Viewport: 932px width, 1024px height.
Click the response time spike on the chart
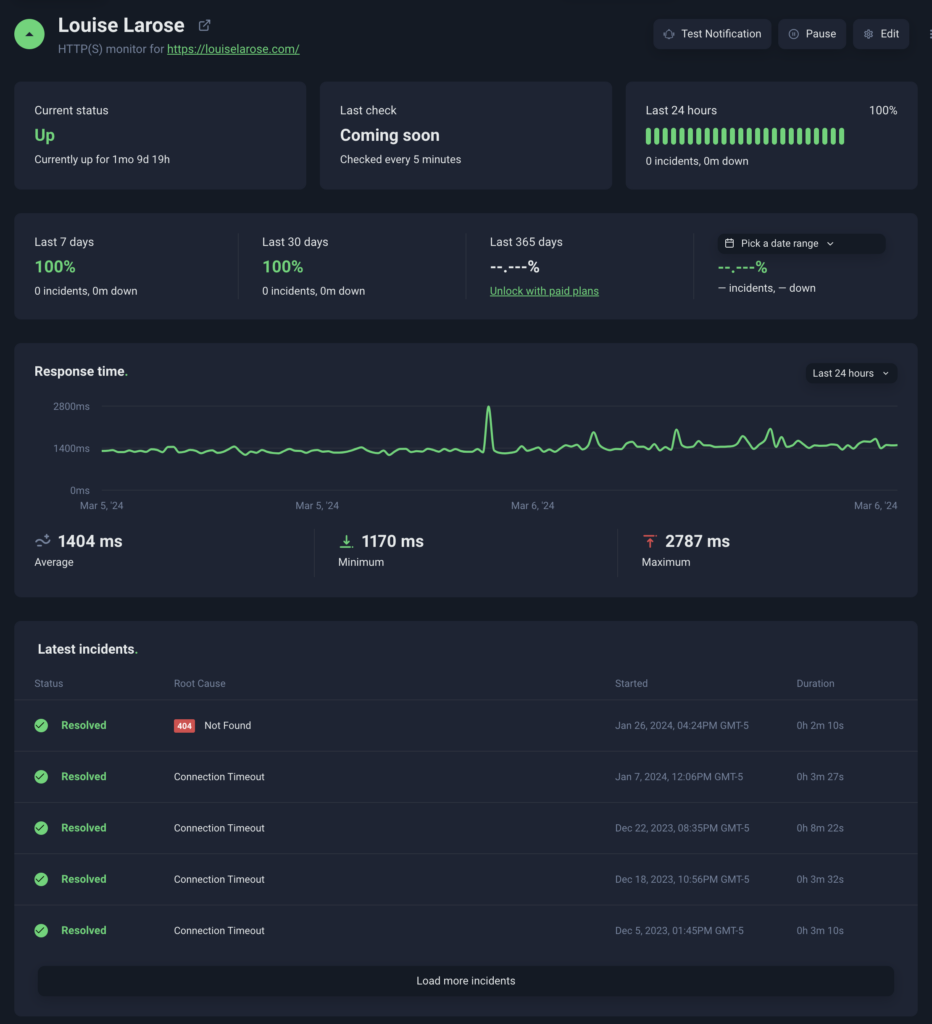coord(488,410)
